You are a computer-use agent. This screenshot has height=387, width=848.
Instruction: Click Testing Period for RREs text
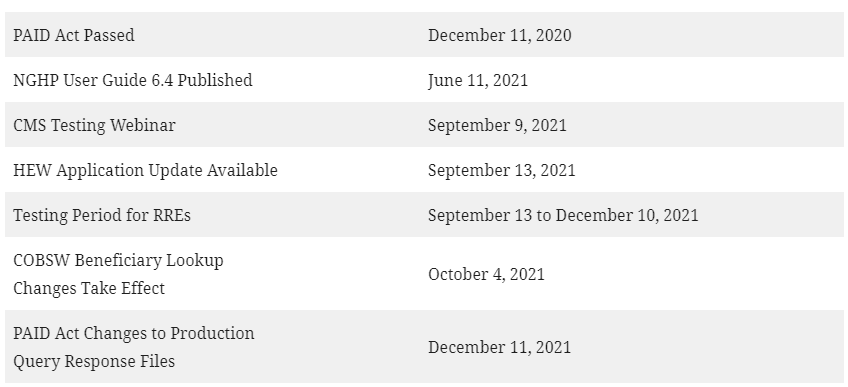click(102, 215)
